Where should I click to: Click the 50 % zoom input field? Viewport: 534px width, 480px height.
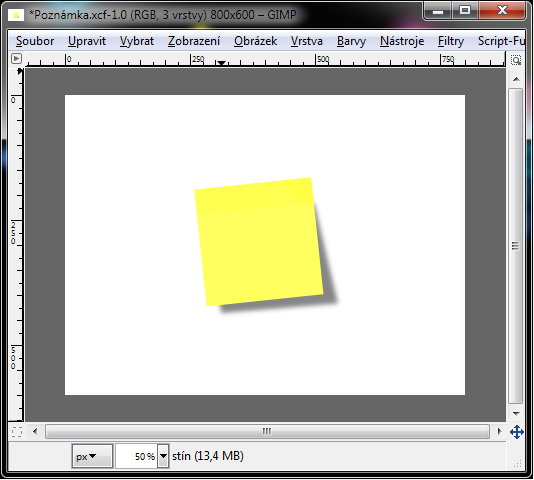point(137,456)
